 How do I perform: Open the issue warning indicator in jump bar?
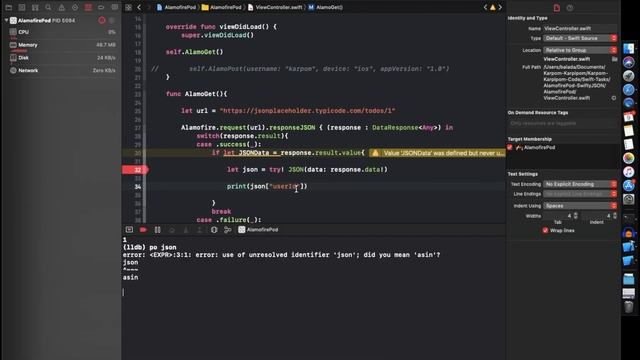point(493,7)
